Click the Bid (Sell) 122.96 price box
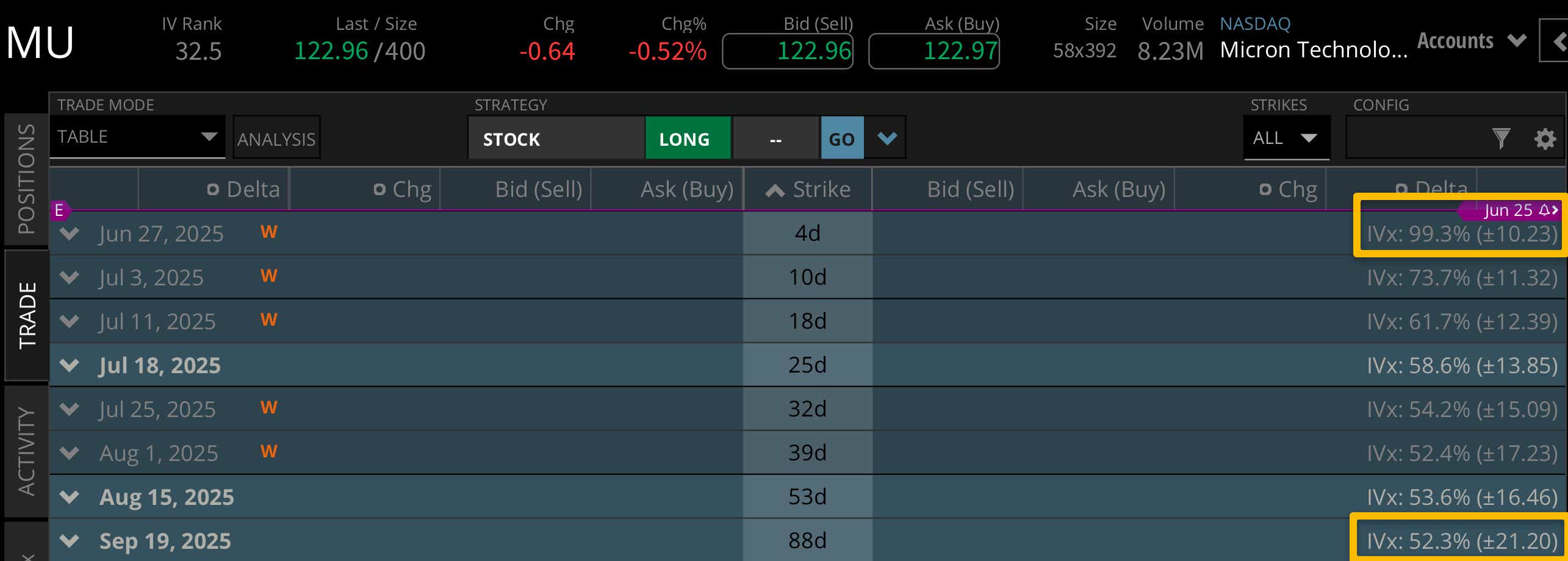 click(x=787, y=51)
